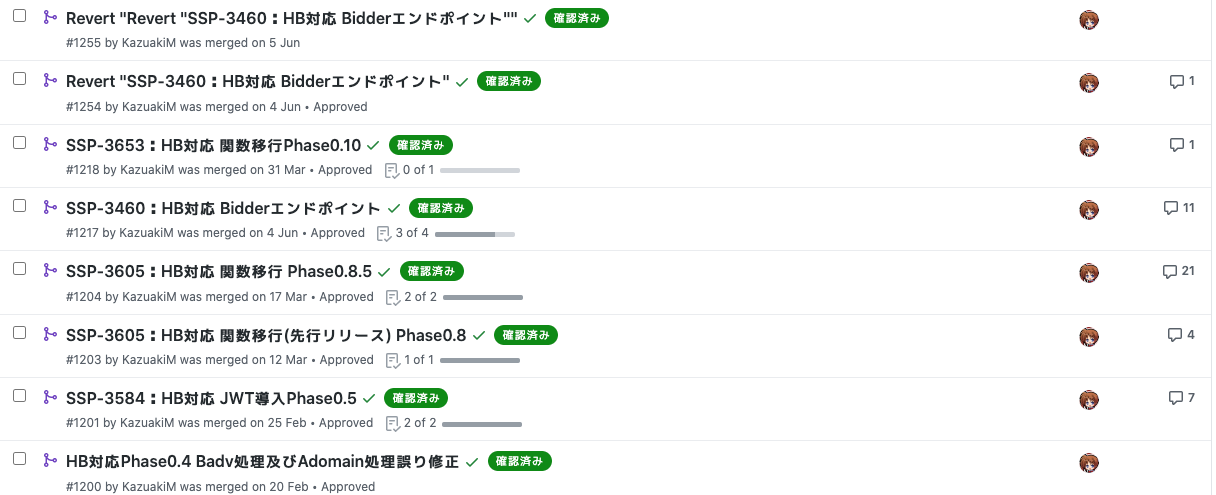Open SSP-3605 関数移行 Phase0.8.5 pull request title
Image resolution: width=1216 pixels, height=495 pixels.
click(218, 272)
